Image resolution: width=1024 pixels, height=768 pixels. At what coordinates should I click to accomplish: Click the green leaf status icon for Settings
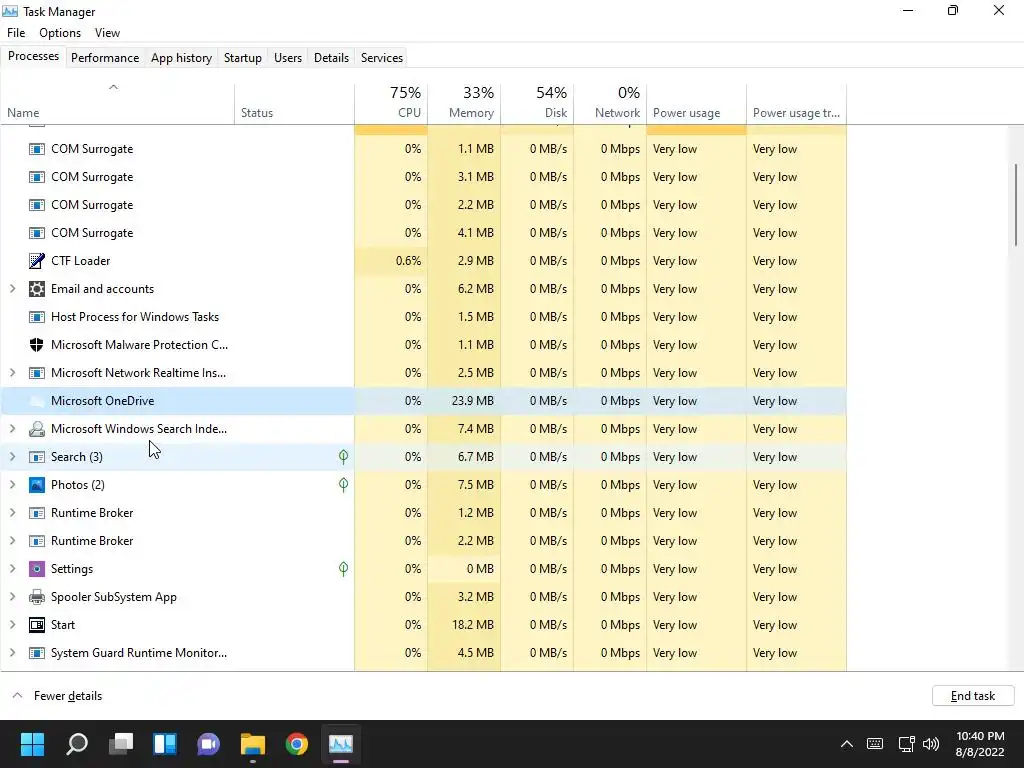pos(343,569)
